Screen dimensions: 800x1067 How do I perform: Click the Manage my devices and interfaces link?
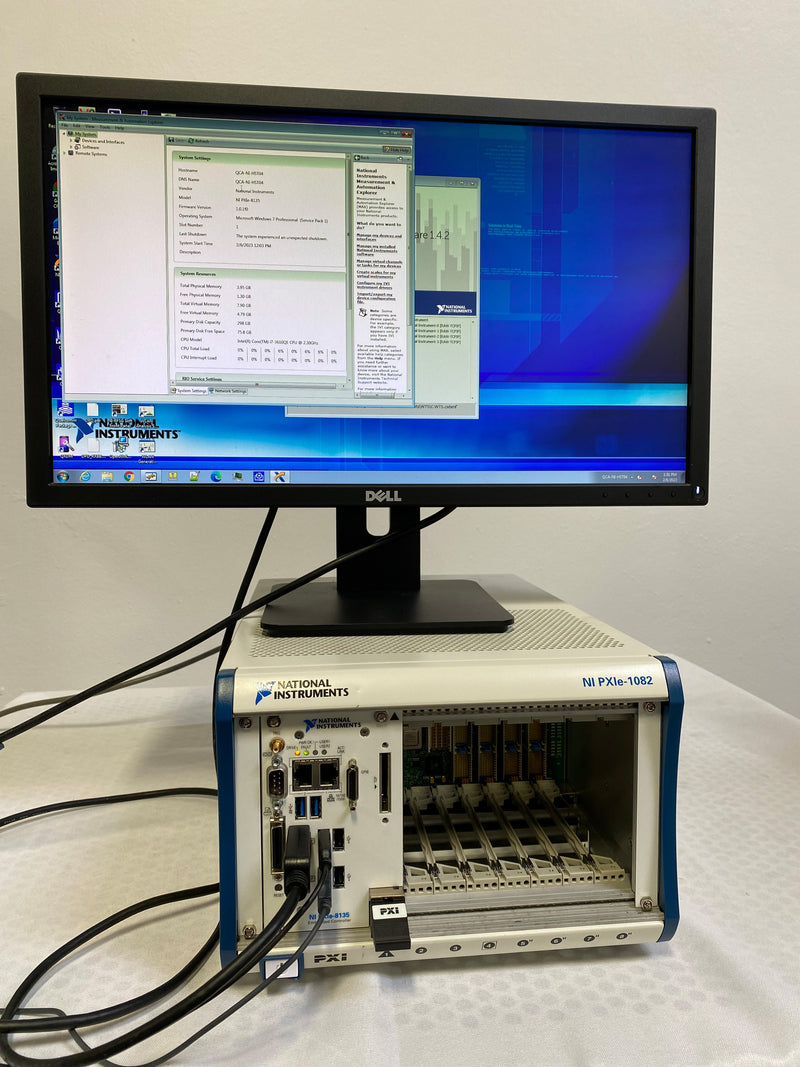[x=379, y=235]
